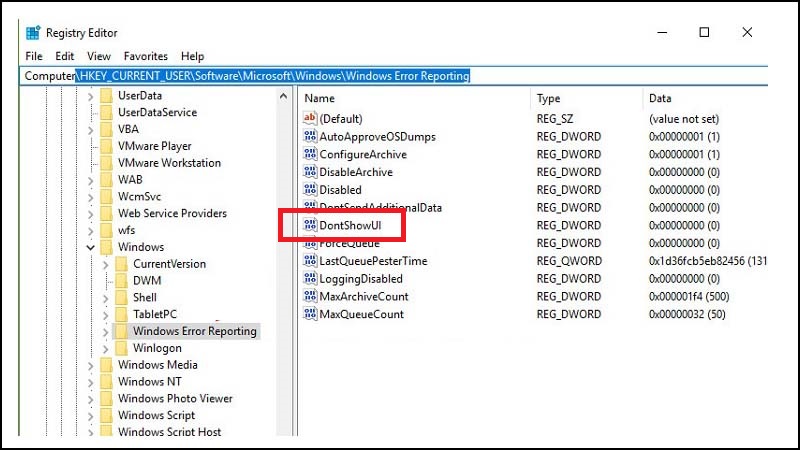Viewport: 800px width, 450px height.
Task: Select the DisableArchive DWORD icon
Action: 310,172
